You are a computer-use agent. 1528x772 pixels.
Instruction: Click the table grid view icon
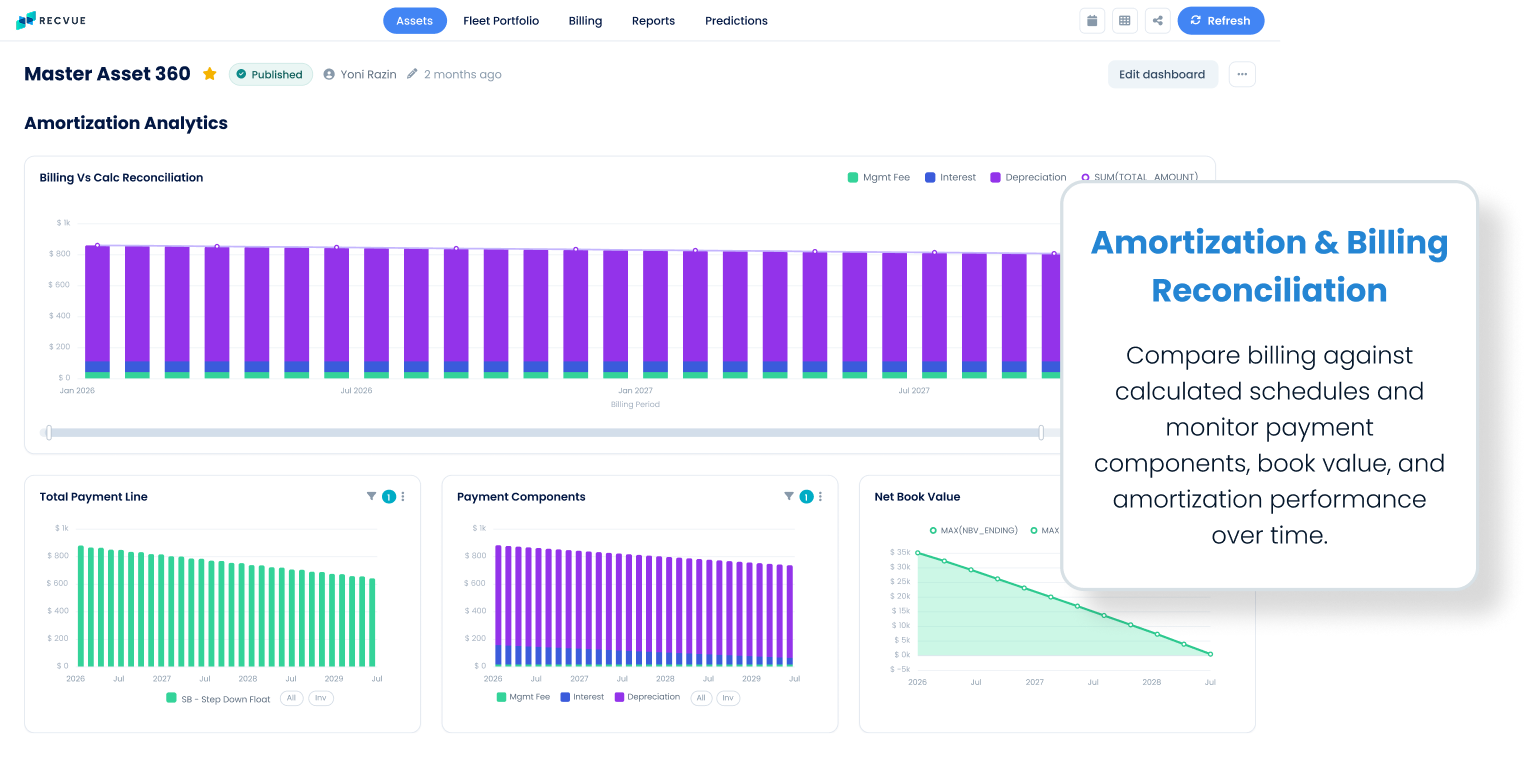coord(1125,20)
